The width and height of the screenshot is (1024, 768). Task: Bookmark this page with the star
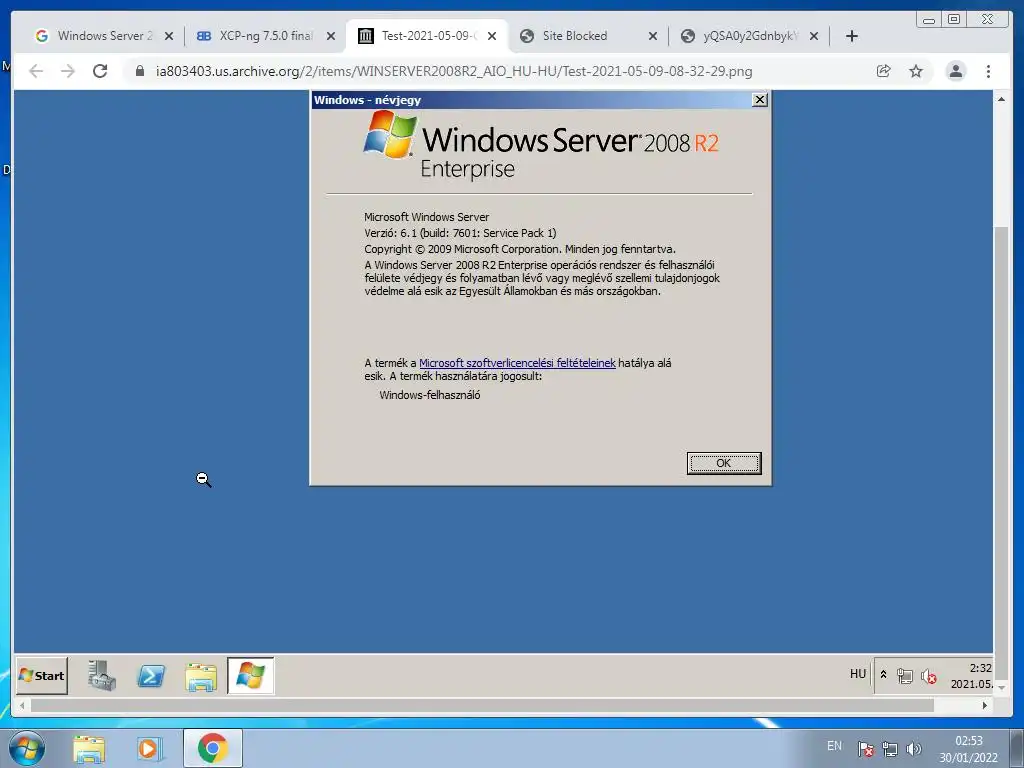tap(916, 71)
